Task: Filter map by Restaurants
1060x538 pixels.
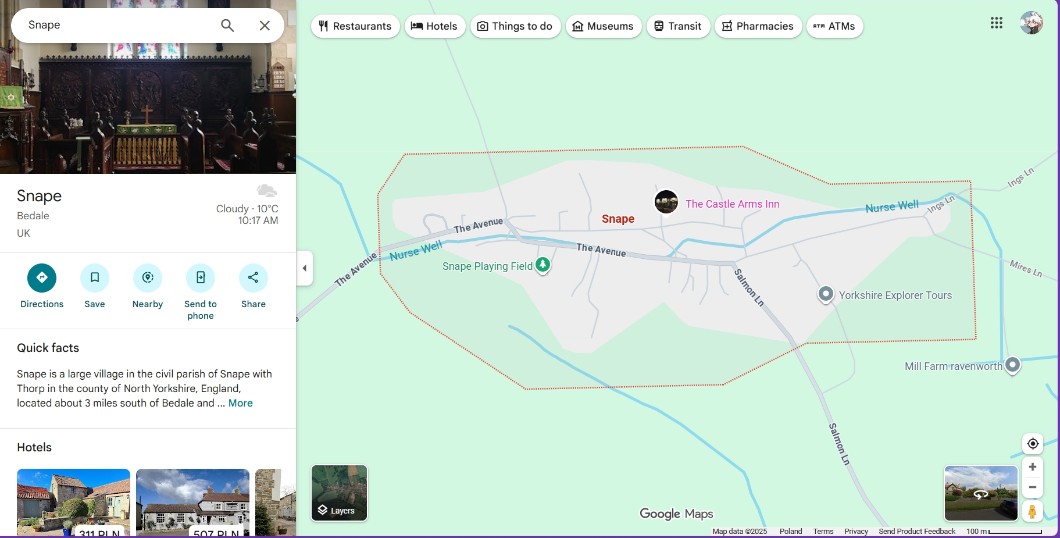Action: (x=355, y=26)
